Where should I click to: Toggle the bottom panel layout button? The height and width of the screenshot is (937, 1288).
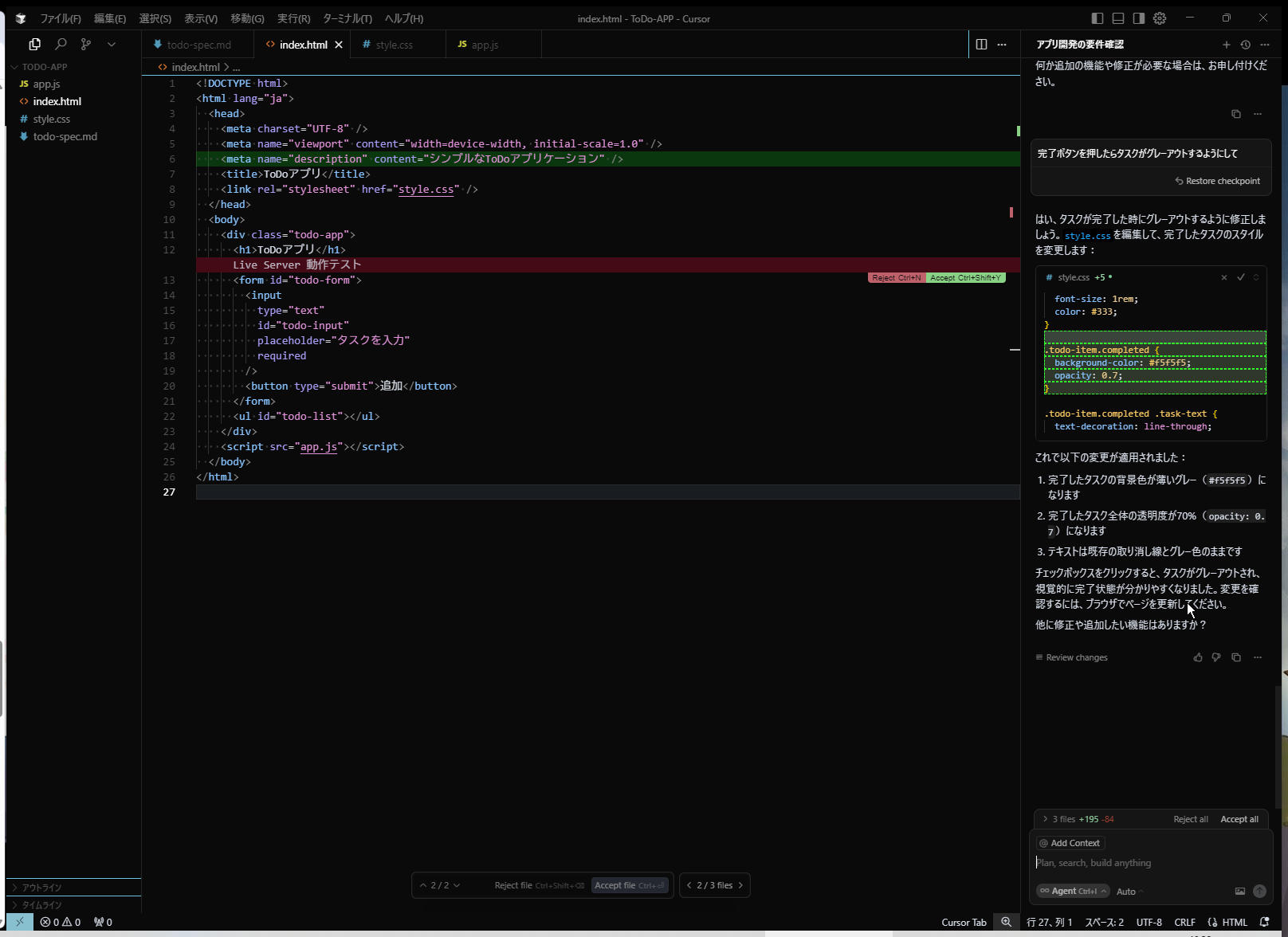(x=1118, y=18)
